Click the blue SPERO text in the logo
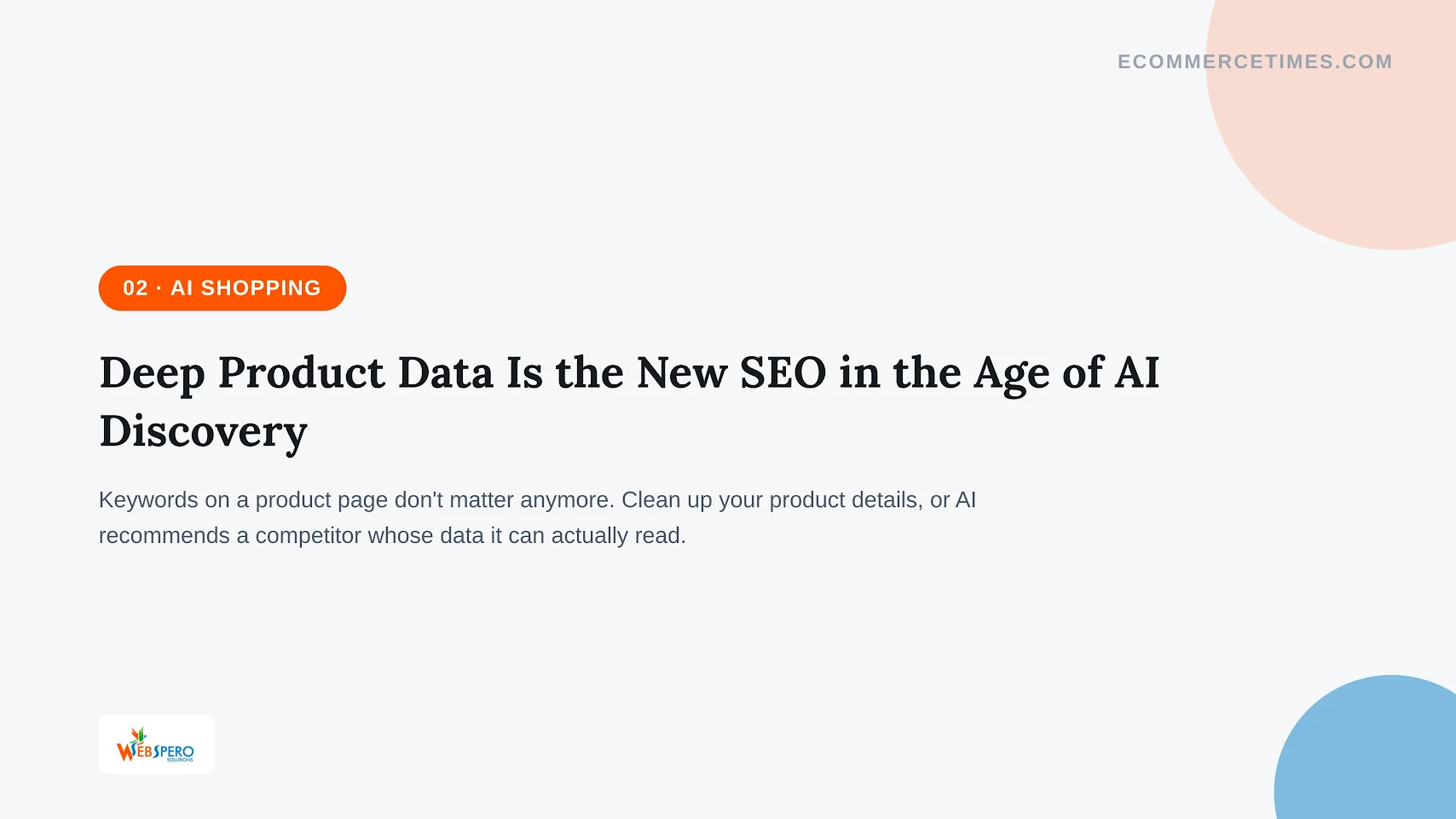This screenshot has width=1456, height=819. (x=174, y=753)
